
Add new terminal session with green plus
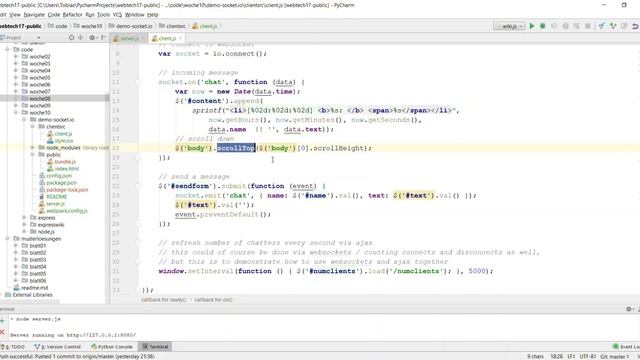pyautogui.click(x=2, y=321)
